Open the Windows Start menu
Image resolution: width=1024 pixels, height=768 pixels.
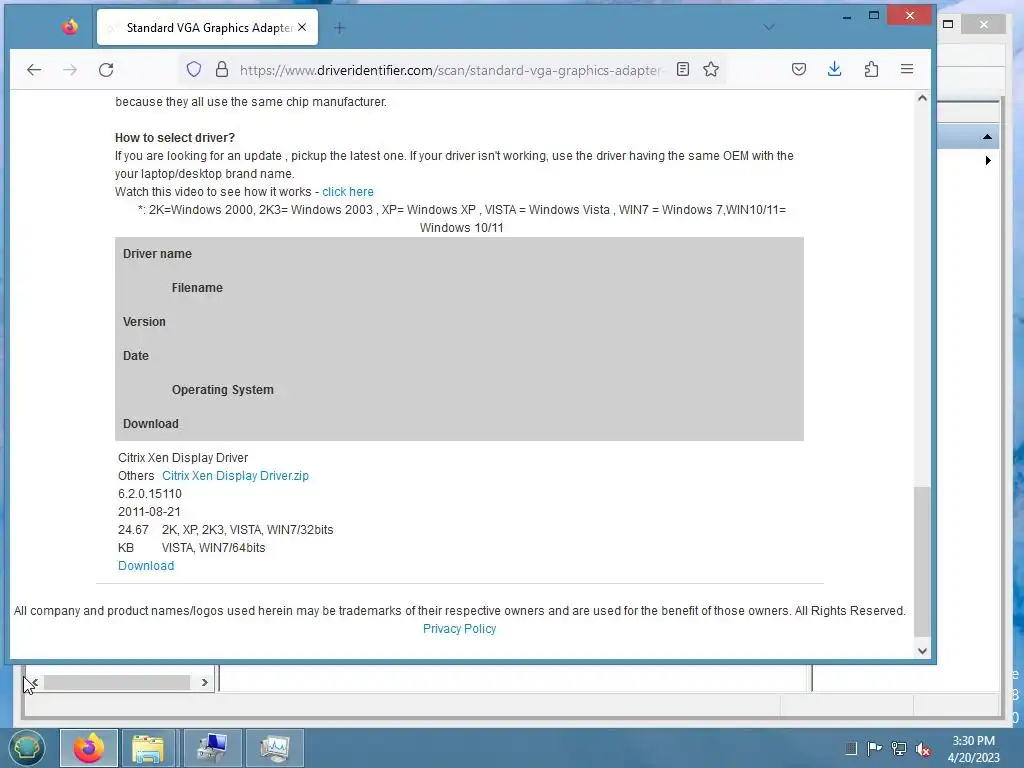click(26, 747)
